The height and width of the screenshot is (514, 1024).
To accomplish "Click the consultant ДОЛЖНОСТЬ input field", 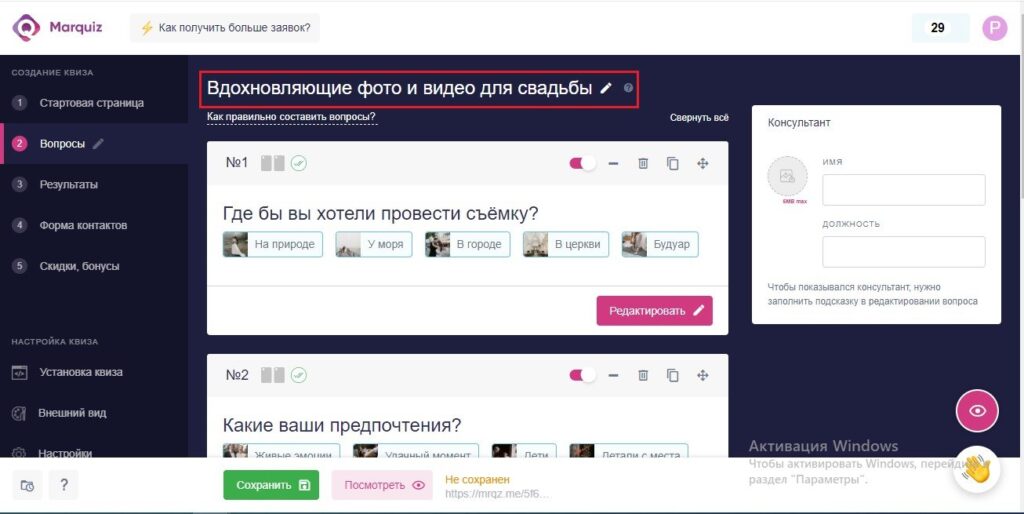I will [x=904, y=251].
